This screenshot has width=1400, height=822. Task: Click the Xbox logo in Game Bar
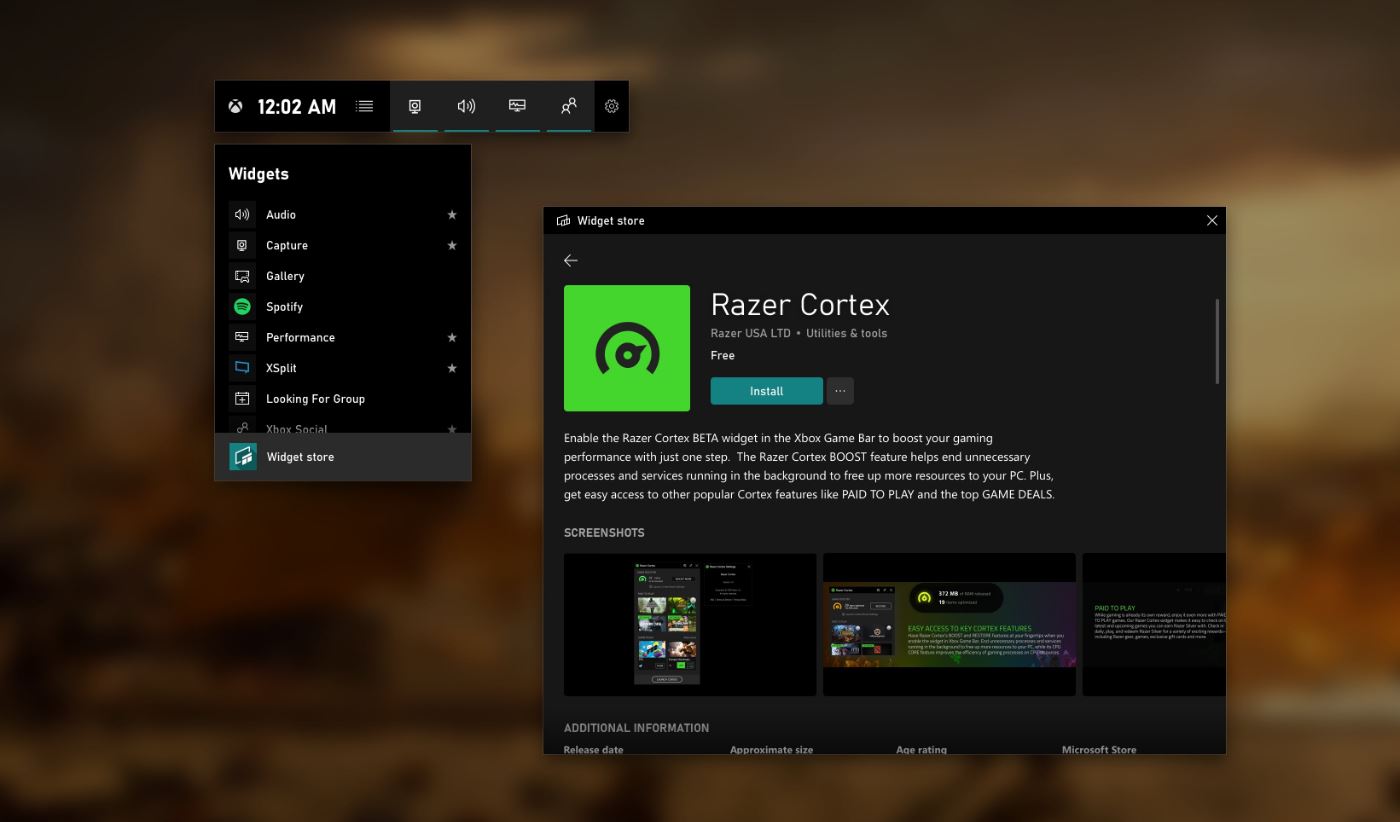[235, 106]
